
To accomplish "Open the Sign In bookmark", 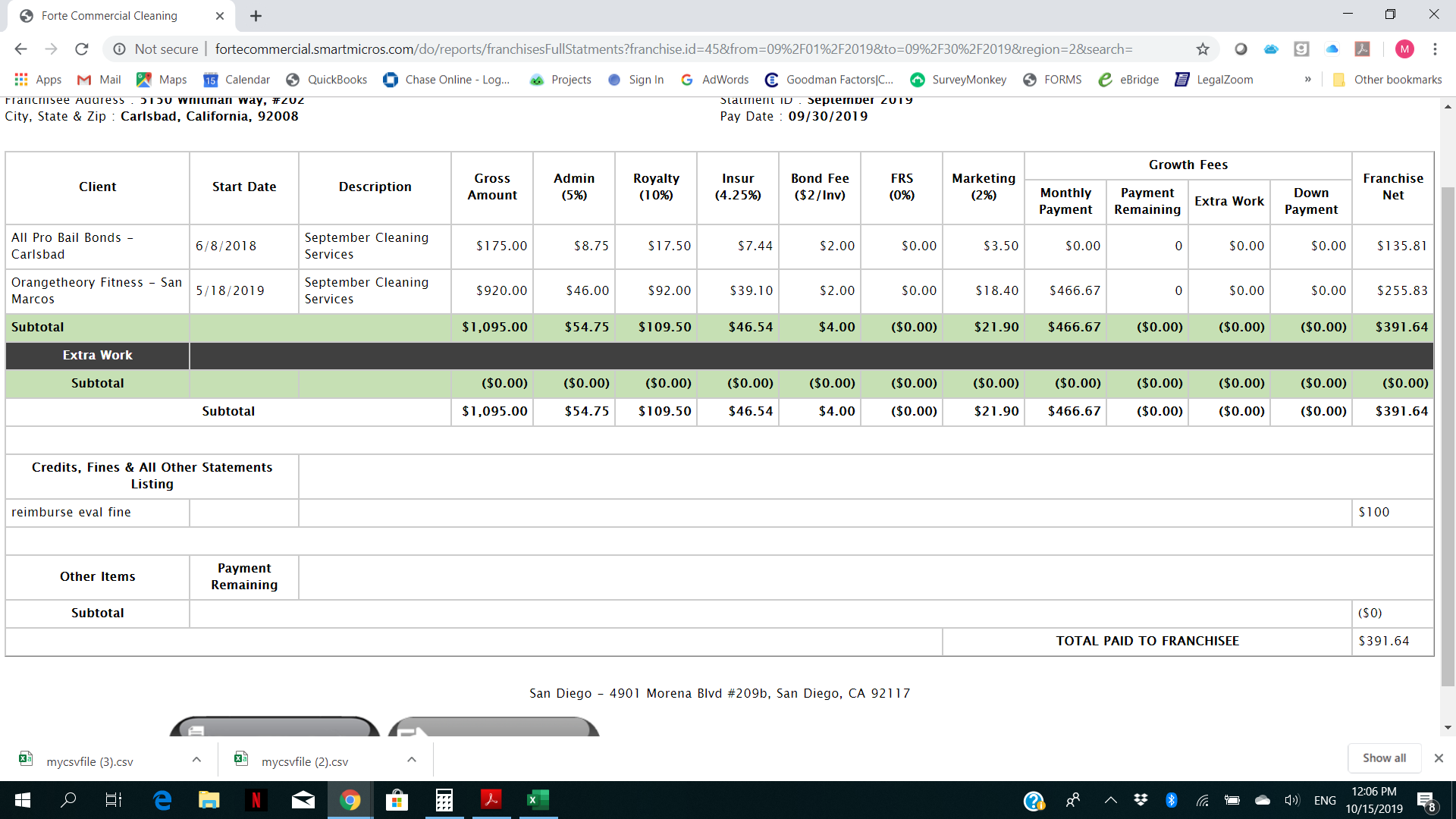I will point(635,80).
